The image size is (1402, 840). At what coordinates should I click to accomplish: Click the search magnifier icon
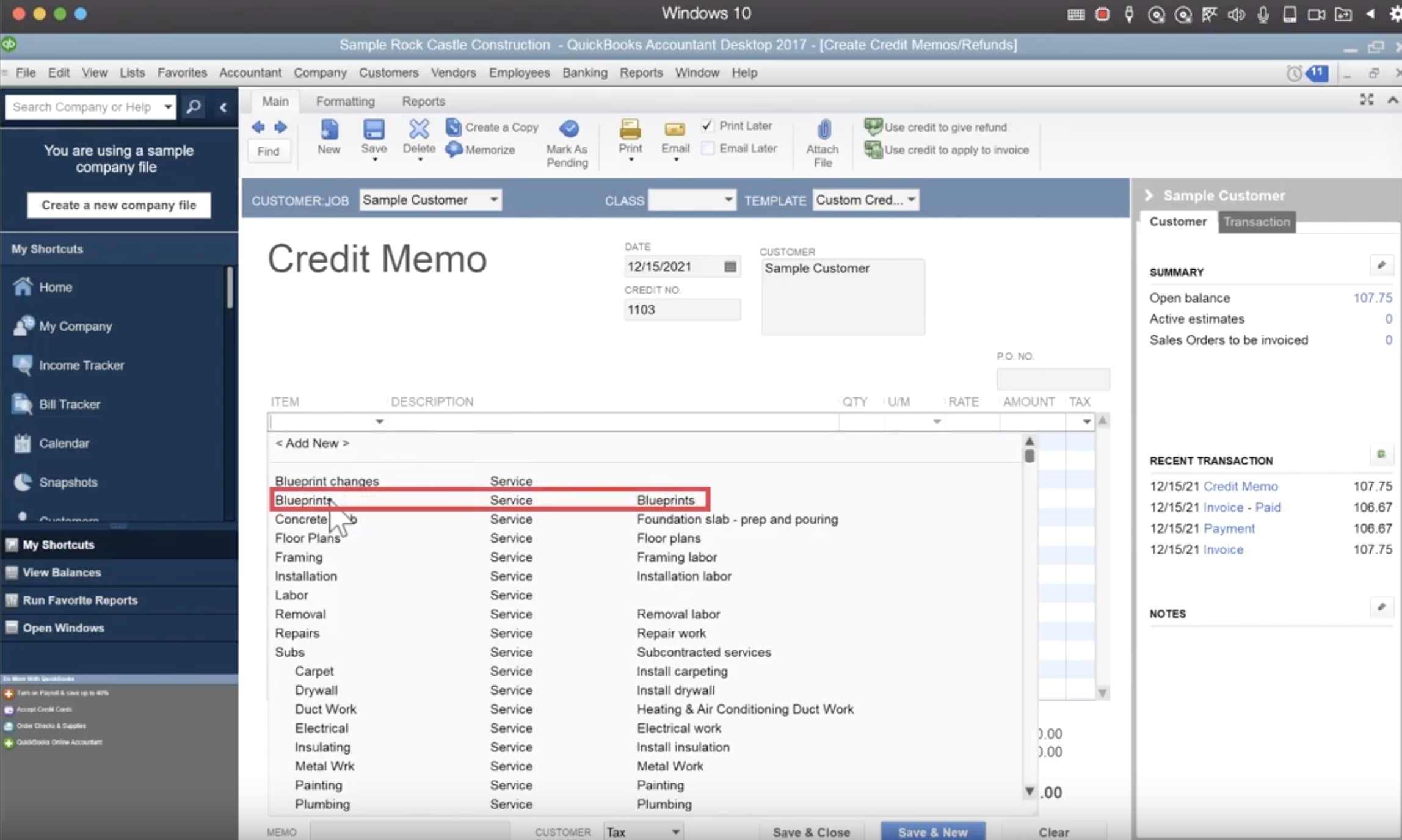coord(194,107)
